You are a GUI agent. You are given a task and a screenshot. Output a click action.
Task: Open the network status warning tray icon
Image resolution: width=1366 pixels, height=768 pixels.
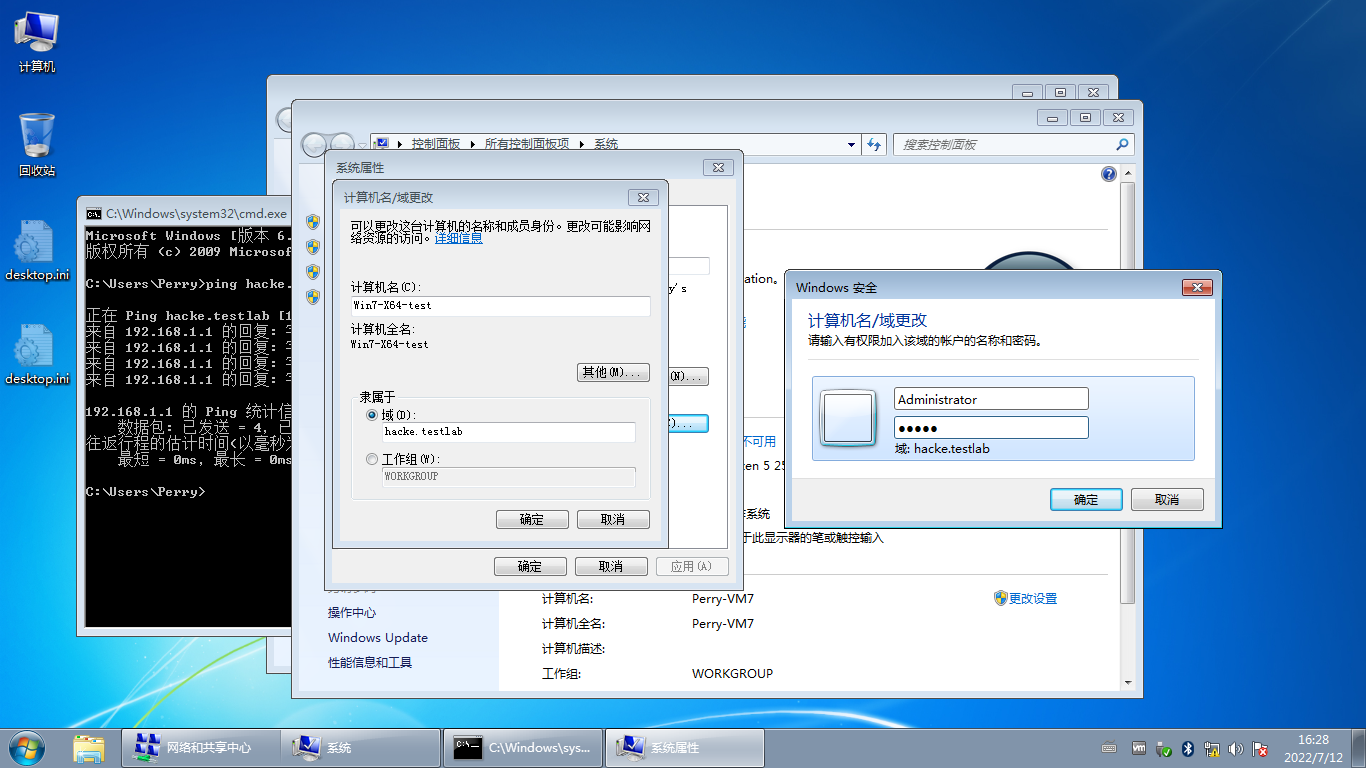click(1212, 748)
